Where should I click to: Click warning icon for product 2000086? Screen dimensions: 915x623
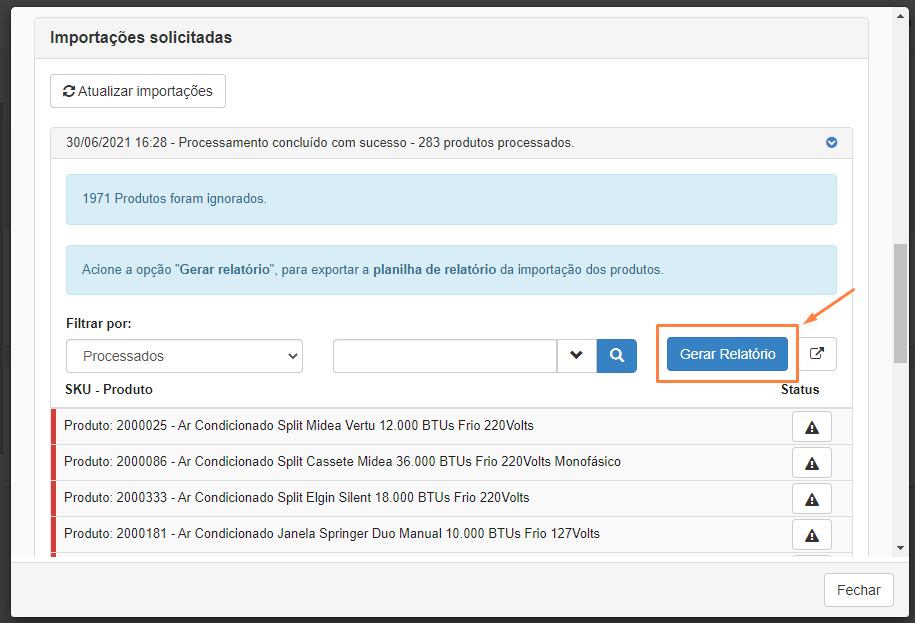click(811, 463)
